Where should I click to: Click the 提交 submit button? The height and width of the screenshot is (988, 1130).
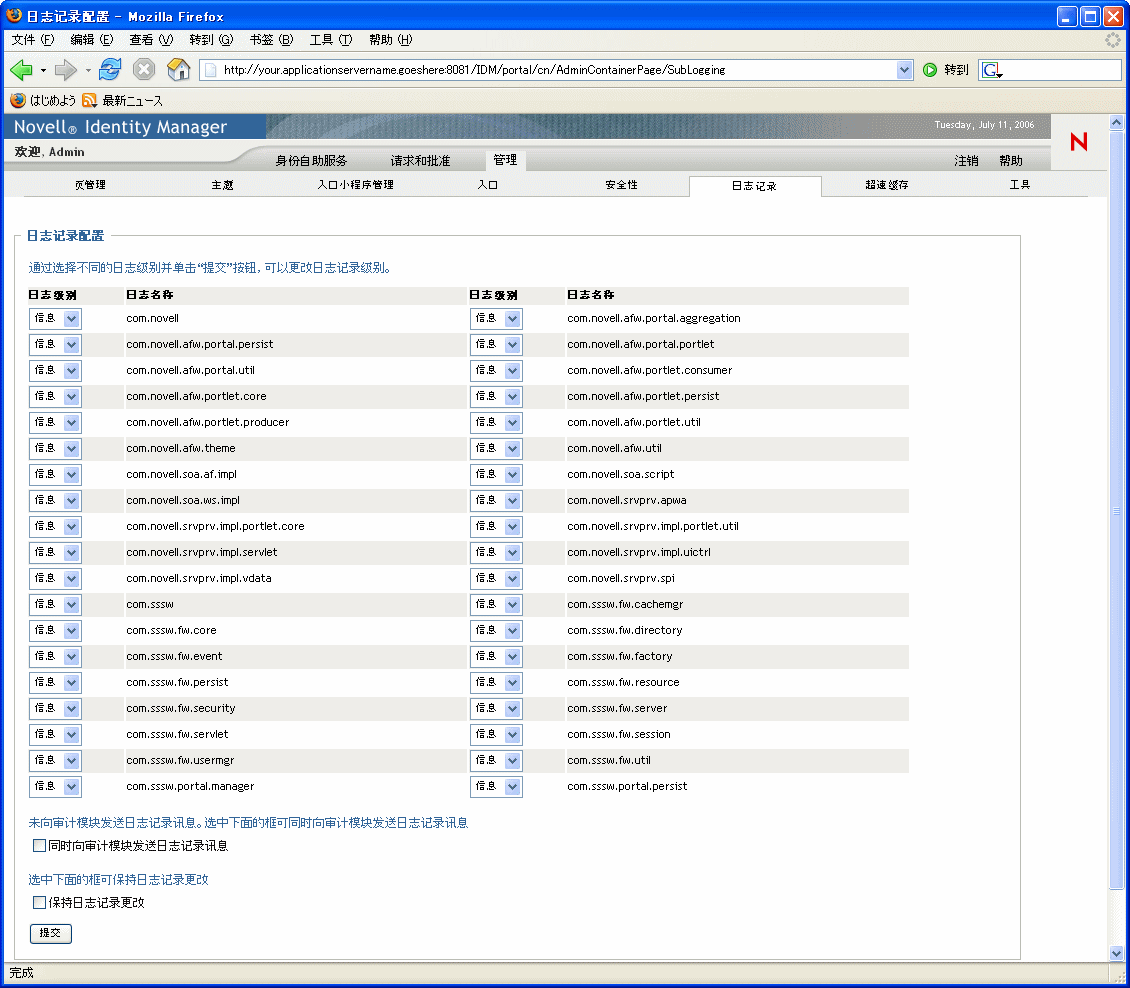tap(50, 933)
